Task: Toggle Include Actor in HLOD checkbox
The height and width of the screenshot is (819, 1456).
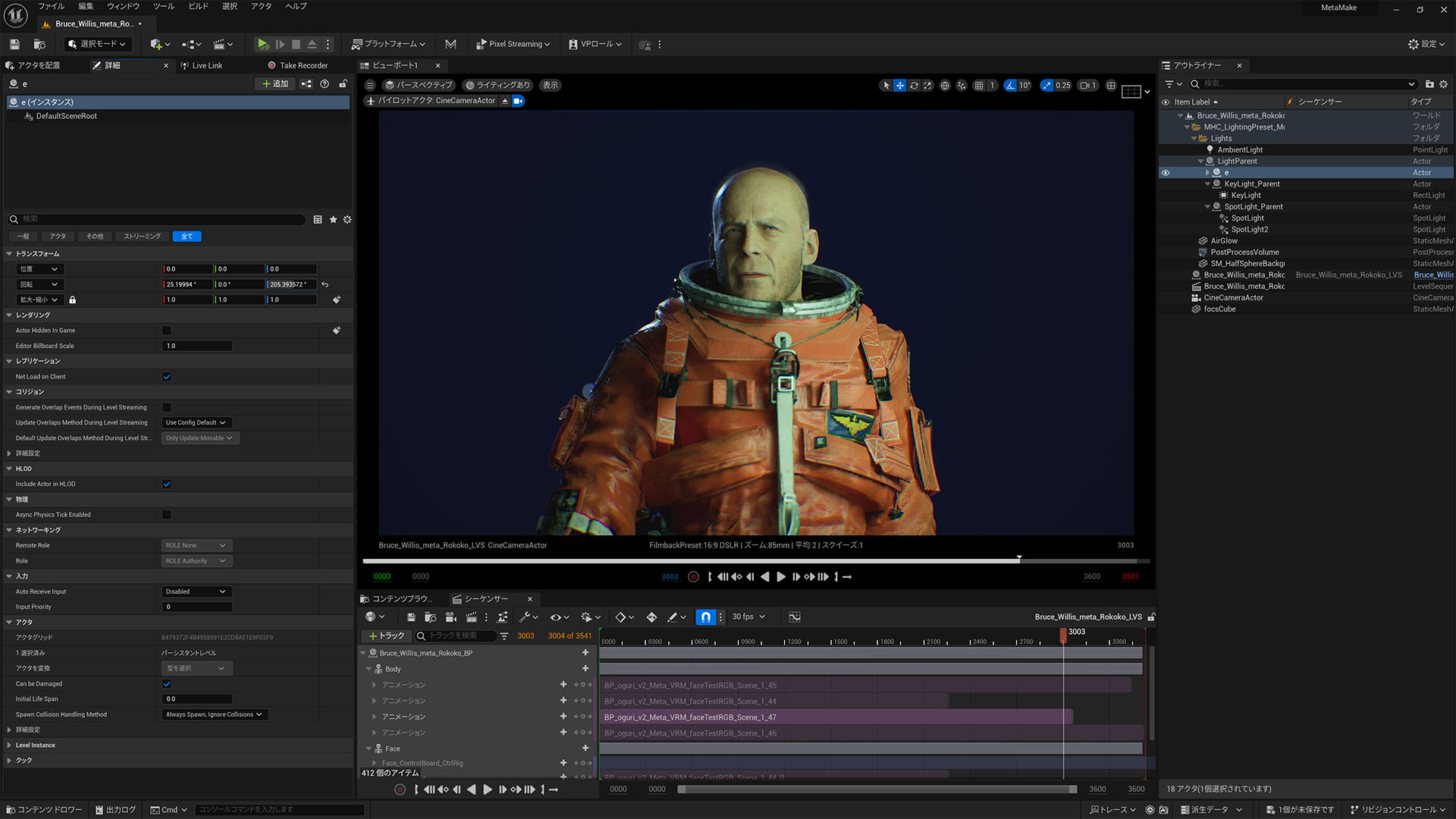Action: [166, 484]
